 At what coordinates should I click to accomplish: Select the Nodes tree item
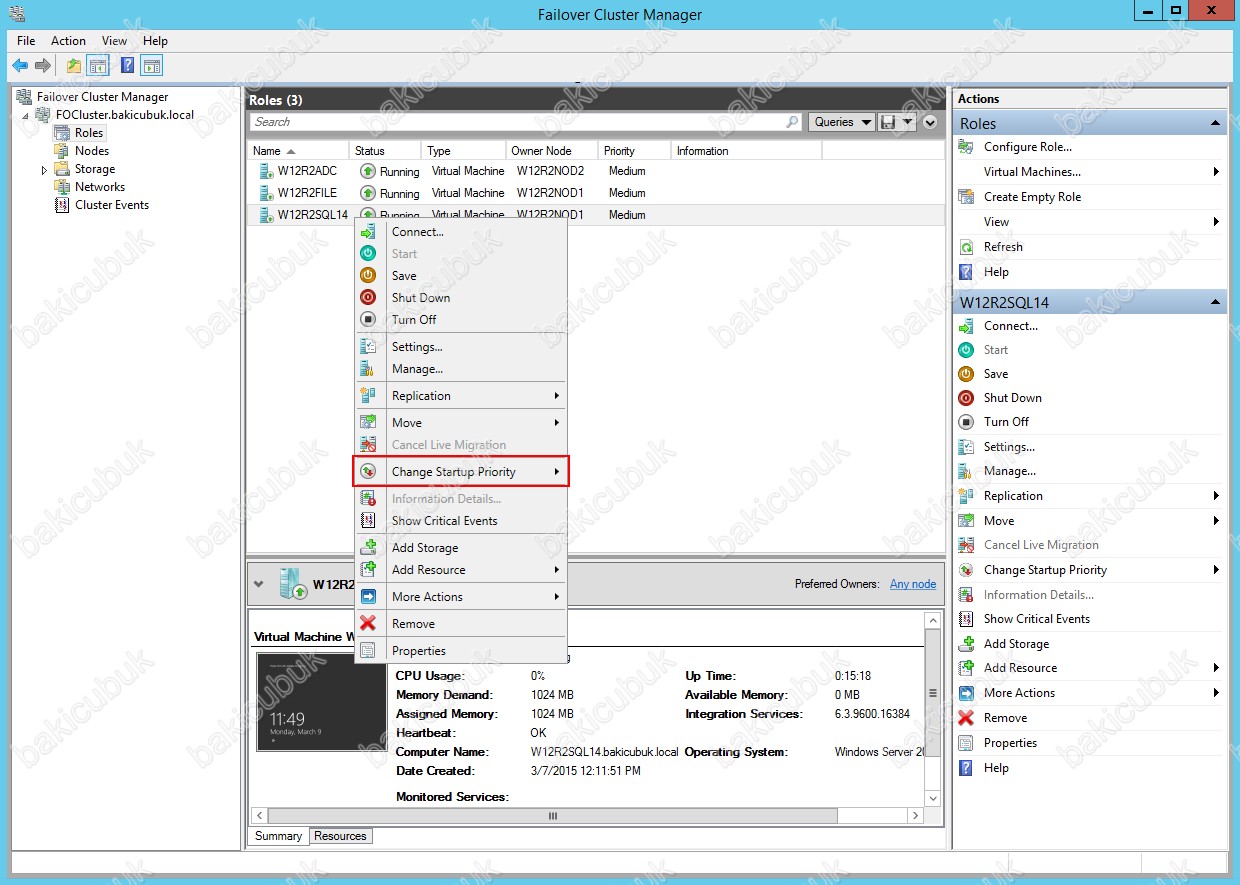coord(92,151)
